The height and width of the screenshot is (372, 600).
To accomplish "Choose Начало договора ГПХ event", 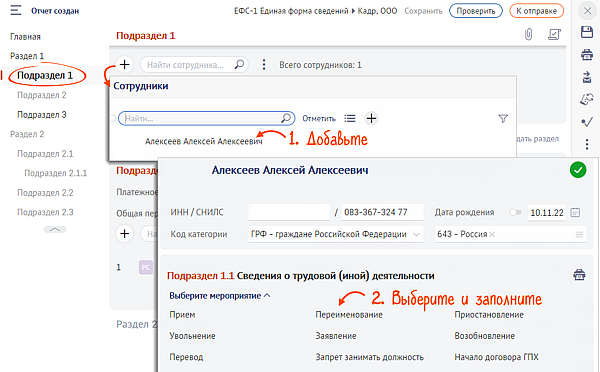I will click(x=496, y=357).
